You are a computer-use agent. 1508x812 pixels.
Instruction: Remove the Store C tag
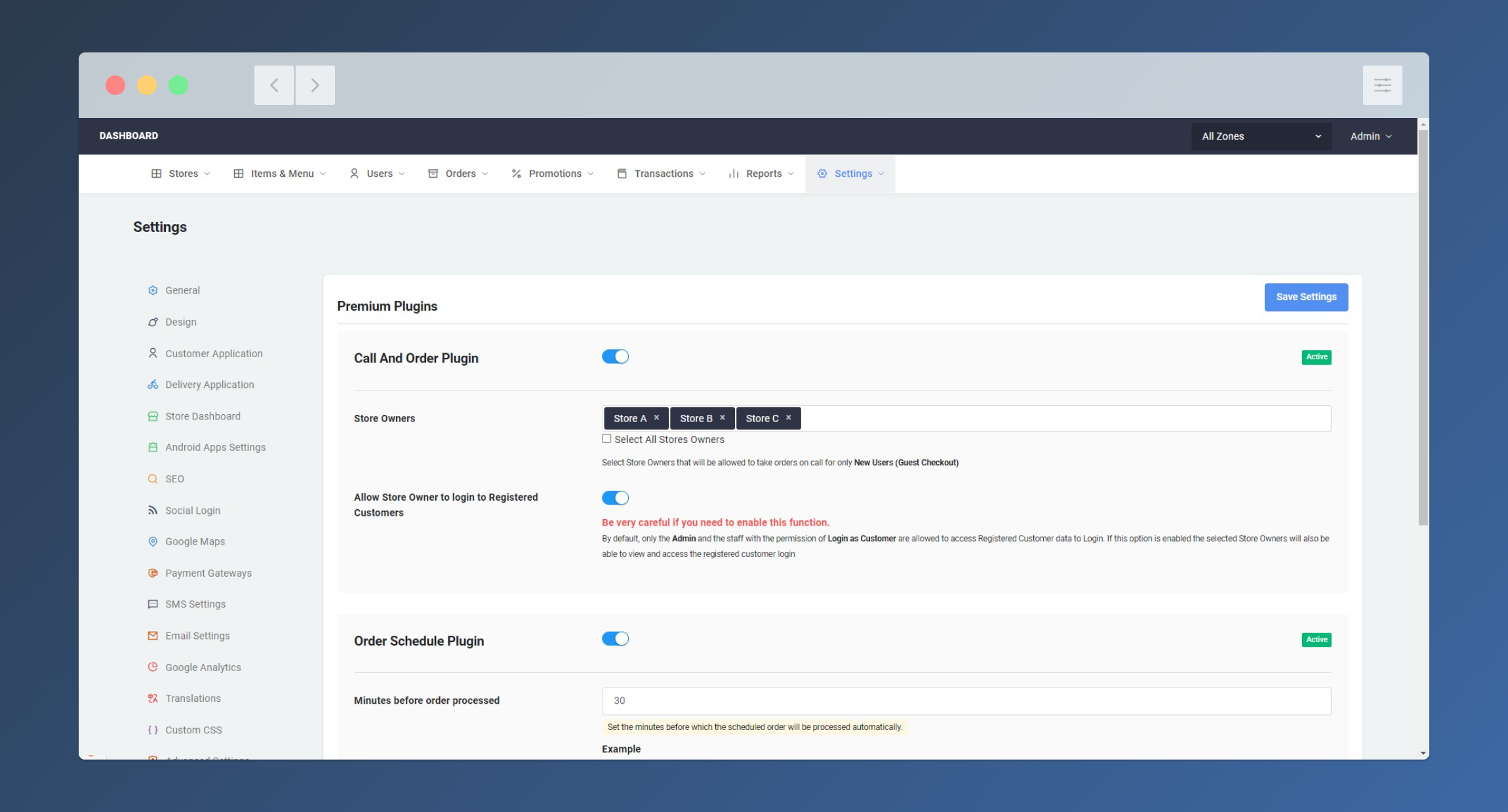789,418
